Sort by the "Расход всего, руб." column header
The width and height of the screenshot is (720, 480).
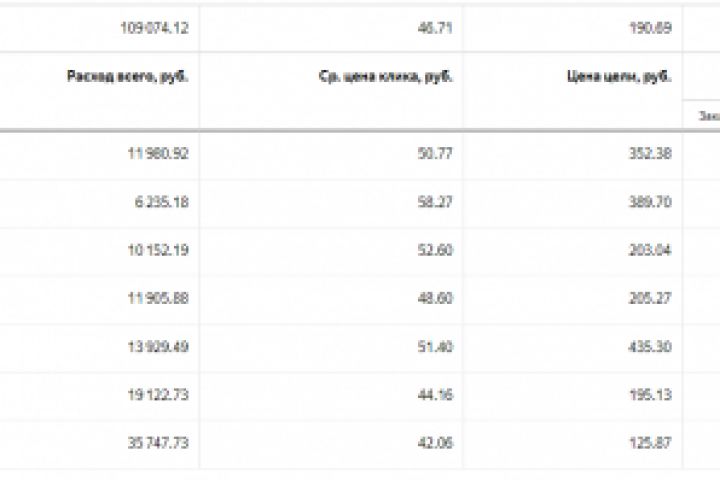click(x=127, y=76)
